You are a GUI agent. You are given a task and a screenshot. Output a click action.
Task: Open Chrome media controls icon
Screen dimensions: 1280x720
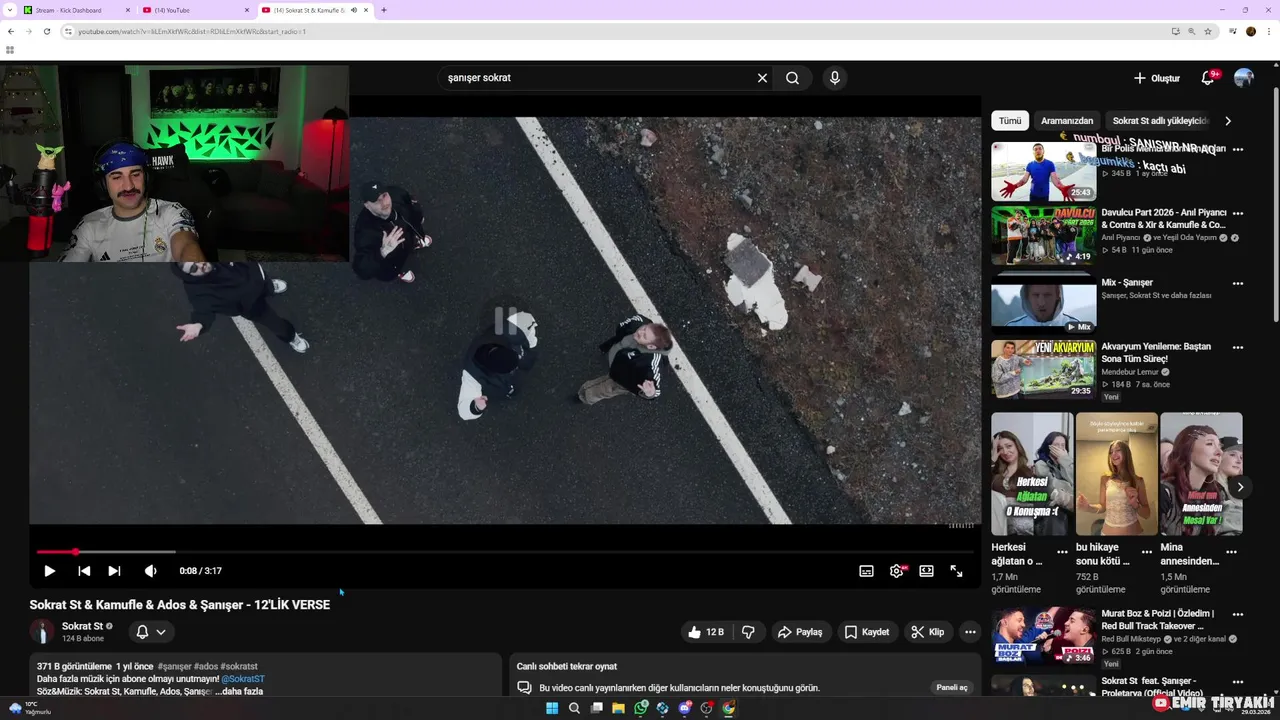point(1232,31)
